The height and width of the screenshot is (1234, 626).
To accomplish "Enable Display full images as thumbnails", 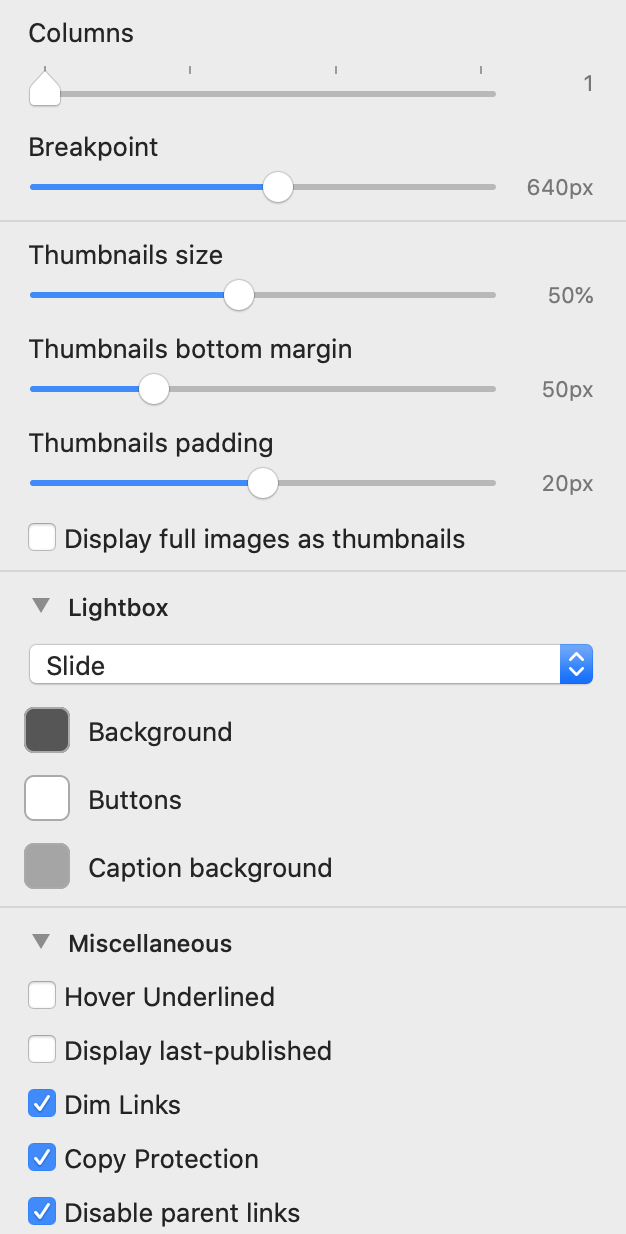I will click(x=42, y=539).
